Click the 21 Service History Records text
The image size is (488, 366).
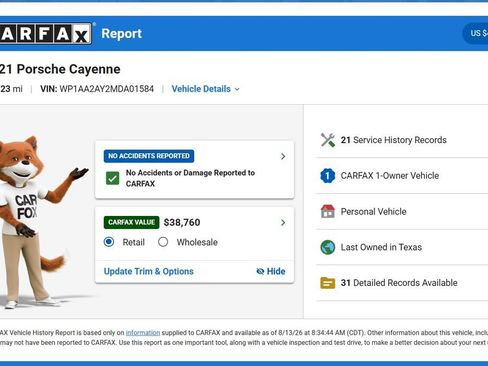click(393, 140)
